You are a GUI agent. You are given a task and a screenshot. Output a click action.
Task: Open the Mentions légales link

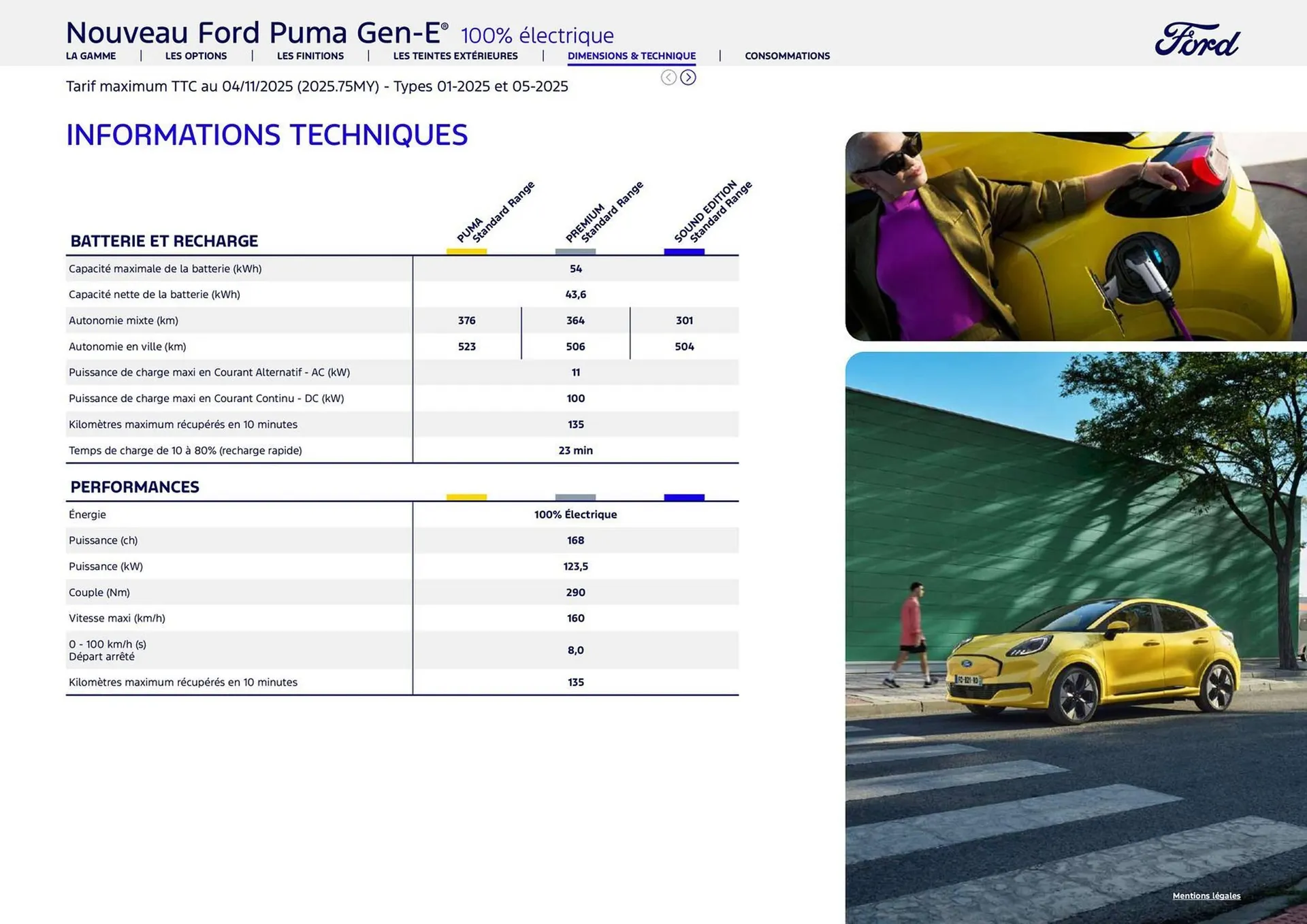click(x=1206, y=896)
